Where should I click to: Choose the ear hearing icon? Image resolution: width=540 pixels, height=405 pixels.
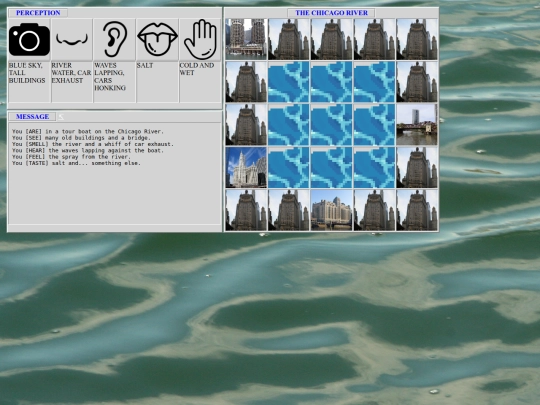pyautogui.click(x=115, y=39)
